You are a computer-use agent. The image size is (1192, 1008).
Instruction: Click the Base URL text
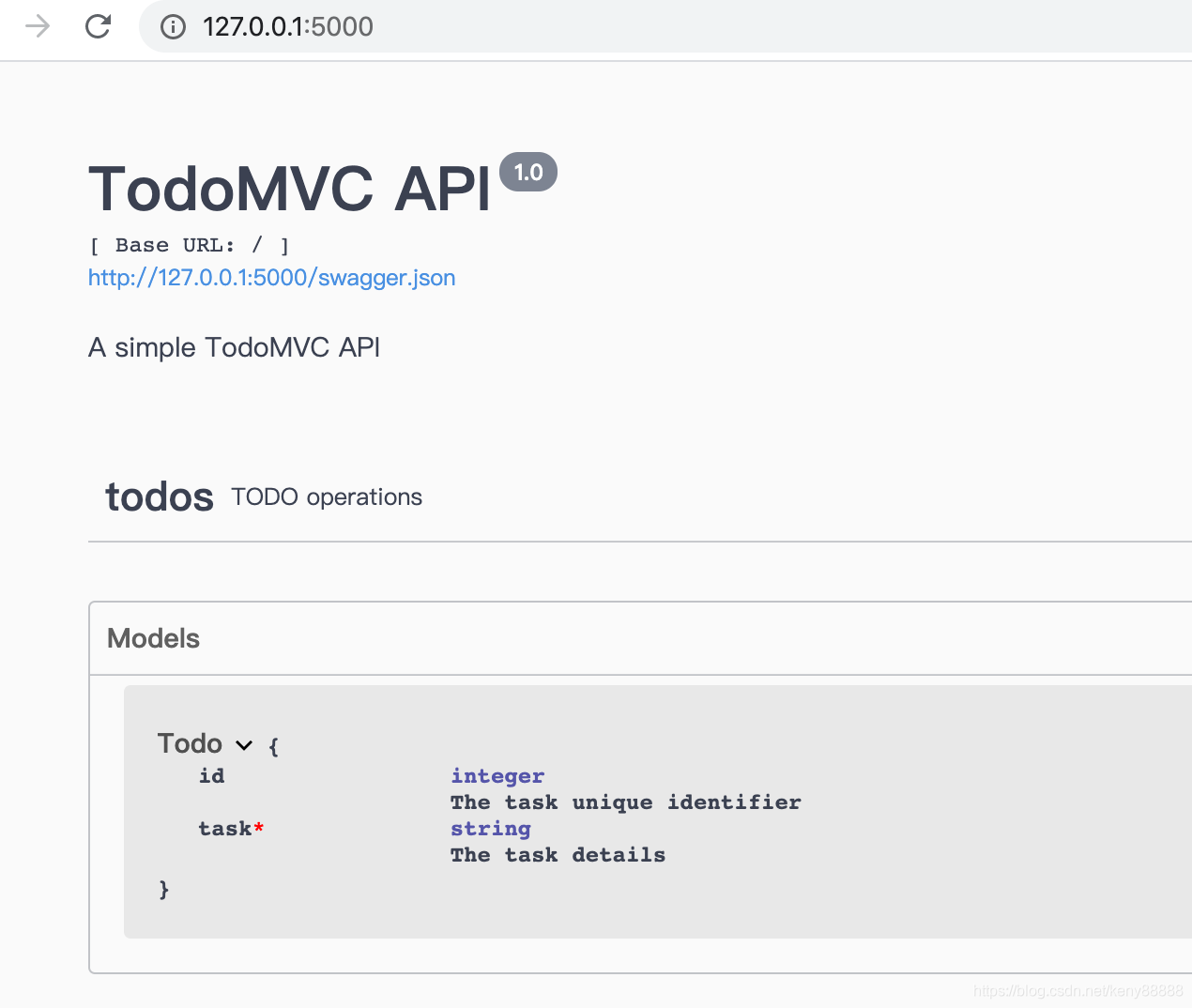coord(190,245)
